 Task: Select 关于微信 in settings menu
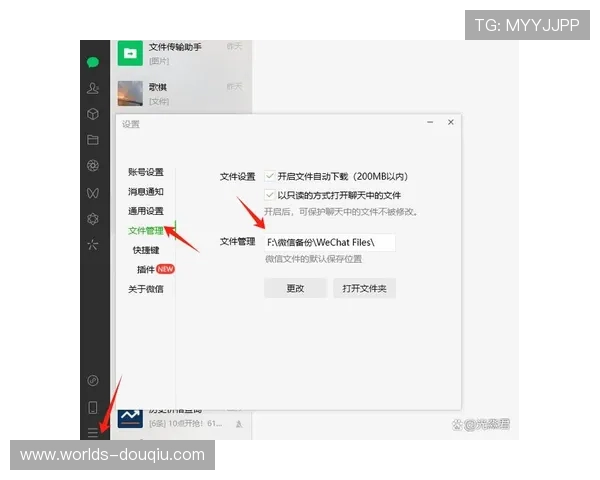coord(146,289)
